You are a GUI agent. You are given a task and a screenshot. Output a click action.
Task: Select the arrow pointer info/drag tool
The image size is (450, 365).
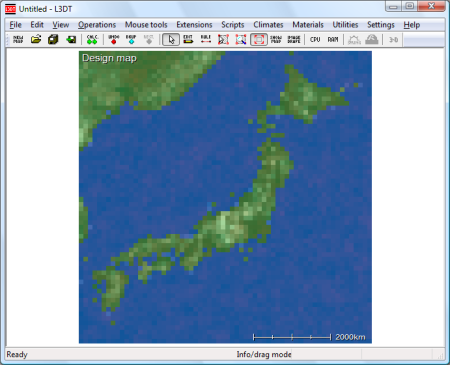point(171,40)
